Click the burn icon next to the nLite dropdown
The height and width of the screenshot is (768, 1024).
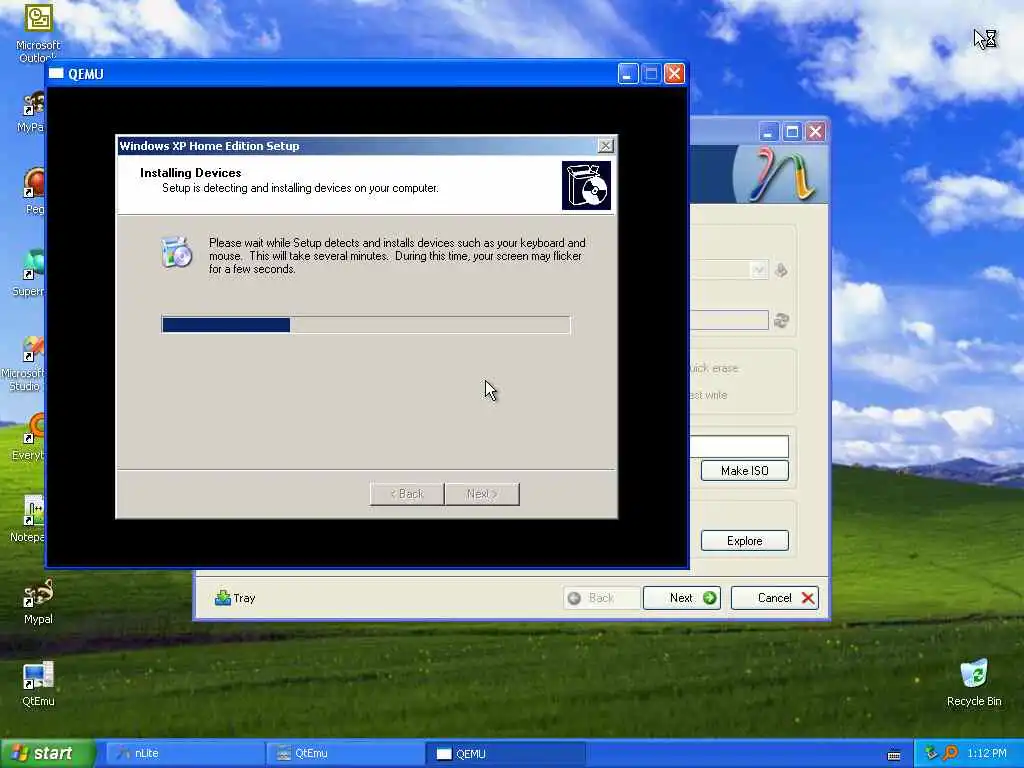point(781,270)
